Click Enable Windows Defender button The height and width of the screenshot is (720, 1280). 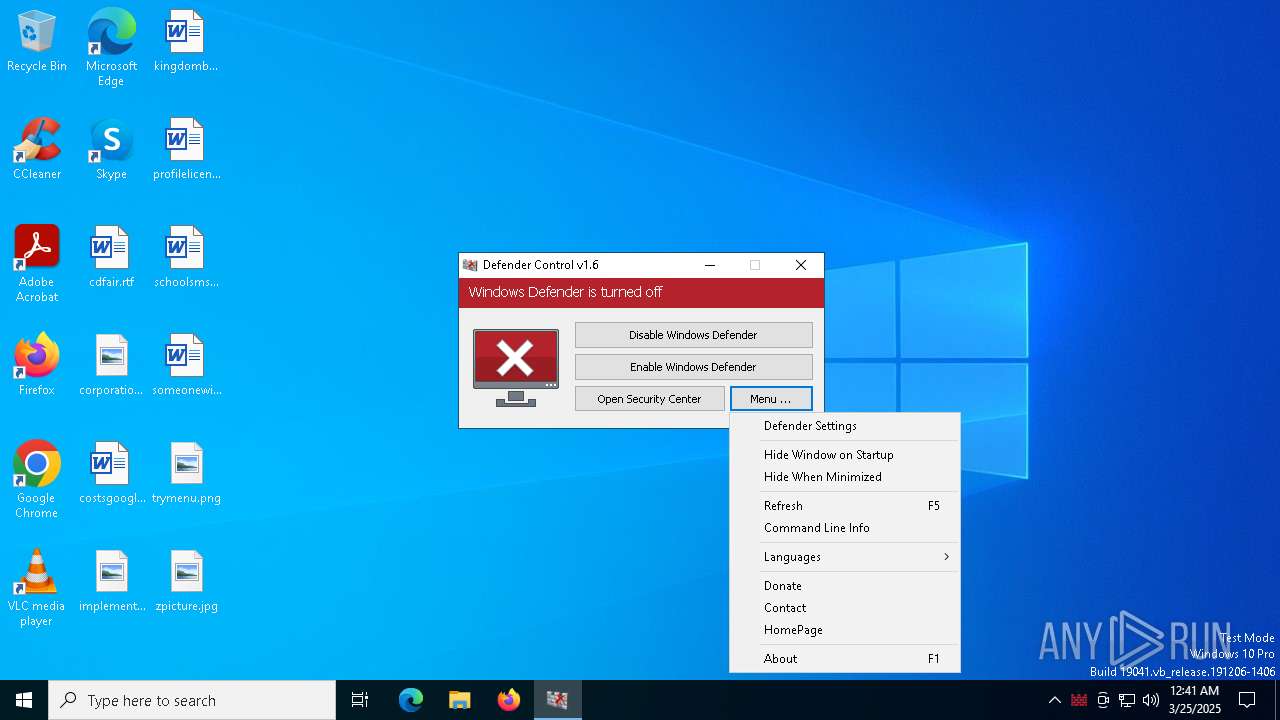point(693,367)
